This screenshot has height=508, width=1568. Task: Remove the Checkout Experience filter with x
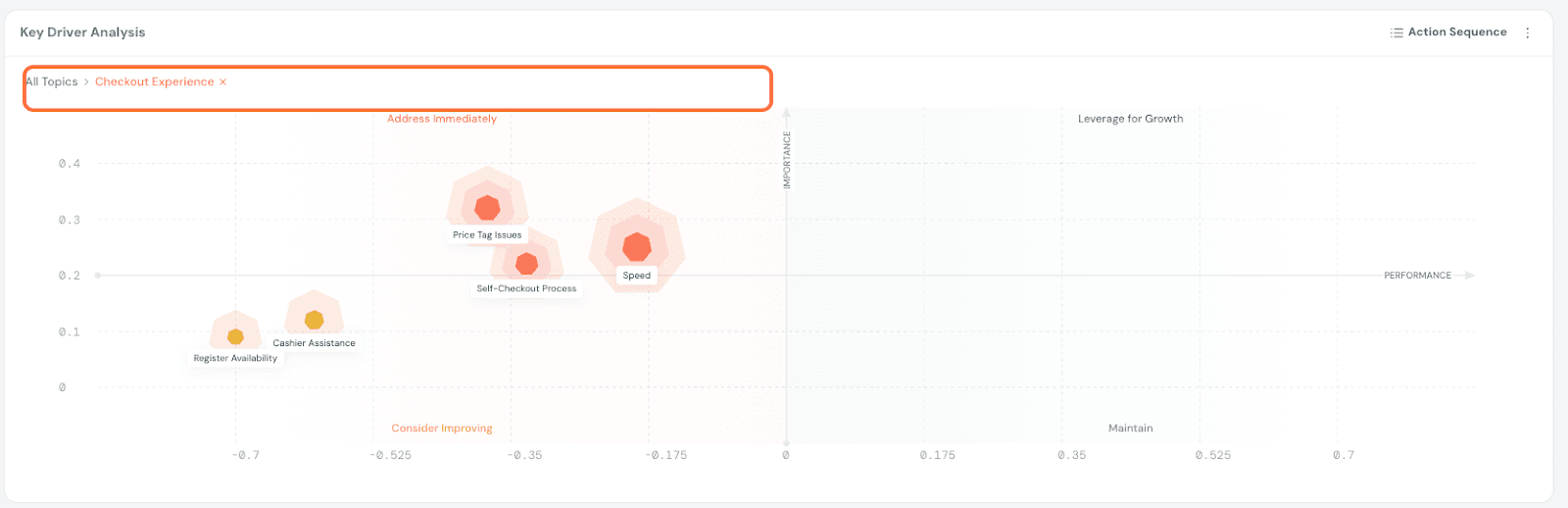[223, 82]
